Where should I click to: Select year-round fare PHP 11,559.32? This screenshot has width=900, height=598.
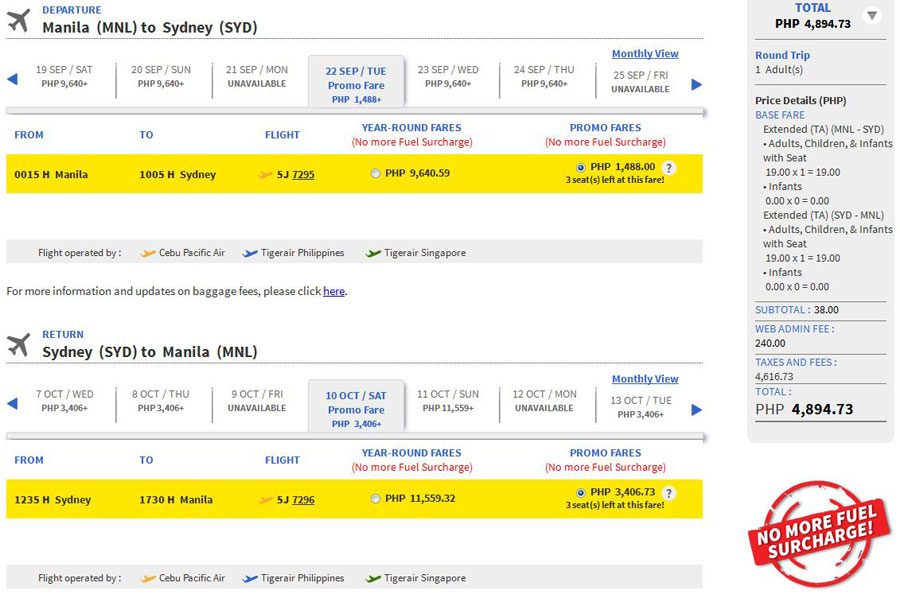[x=375, y=499]
